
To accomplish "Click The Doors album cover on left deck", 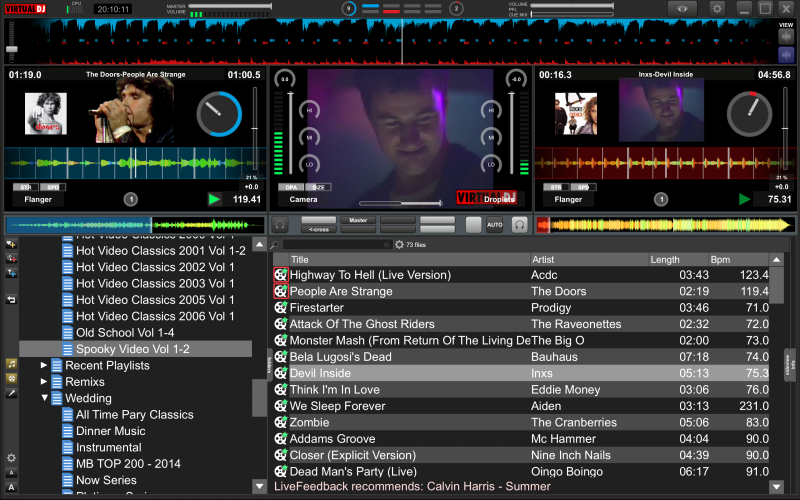I will point(46,113).
